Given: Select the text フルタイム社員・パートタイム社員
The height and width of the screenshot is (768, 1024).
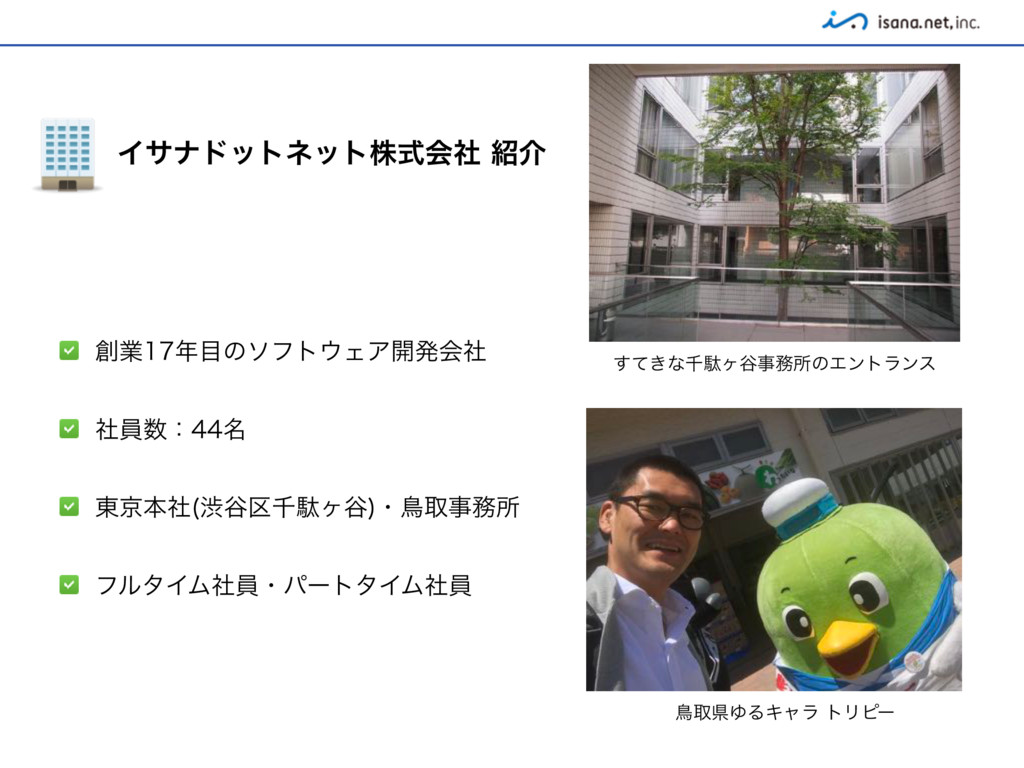Looking at the screenshot, I should click(x=283, y=585).
